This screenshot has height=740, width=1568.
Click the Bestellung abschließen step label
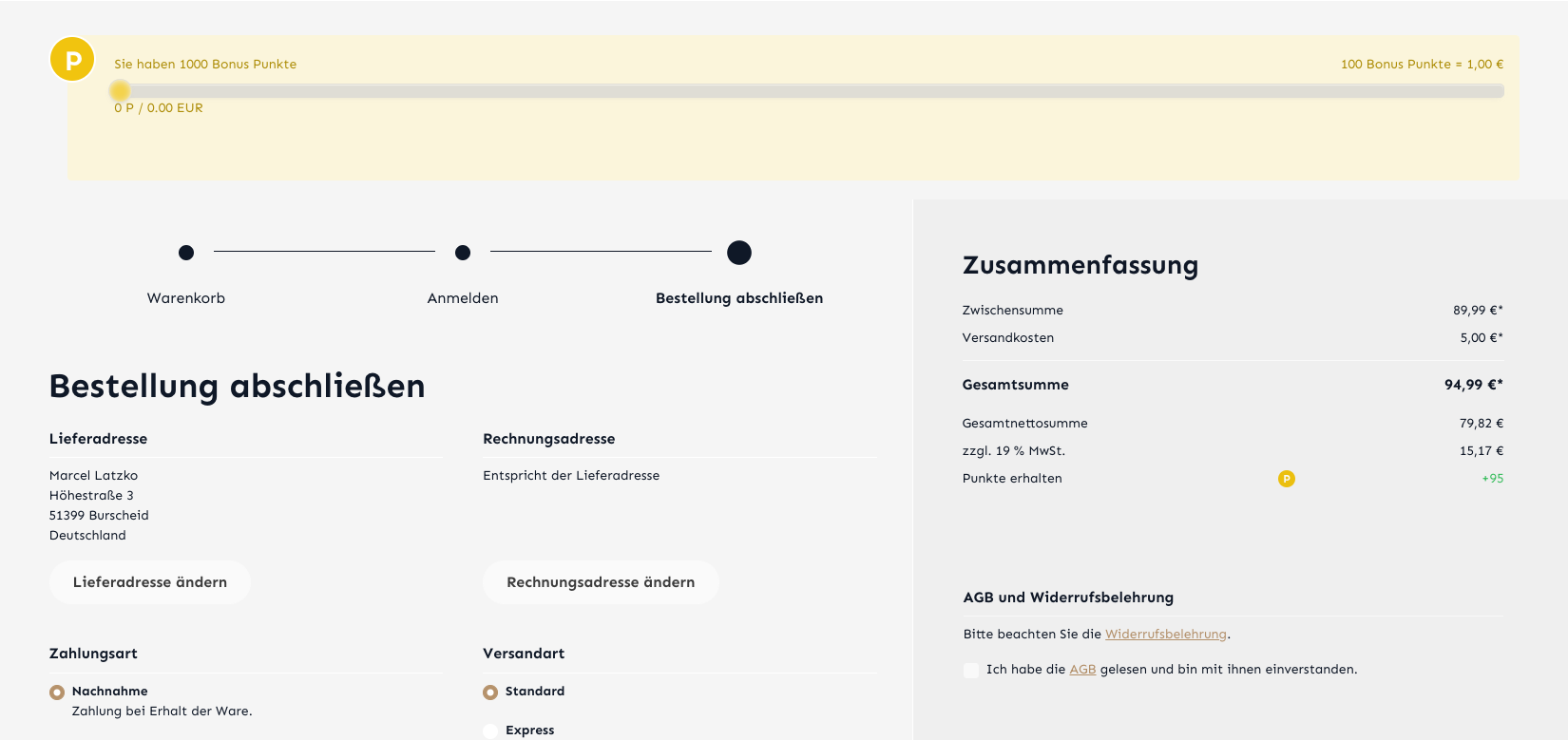[x=738, y=298]
